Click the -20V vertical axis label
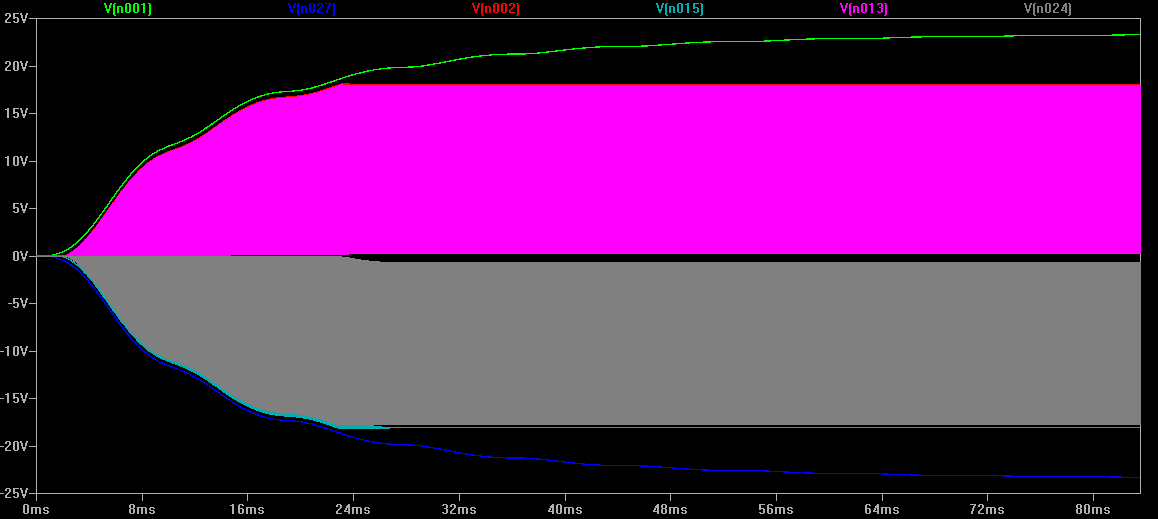This screenshot has width=1158, height=519. tap(15, 445)
